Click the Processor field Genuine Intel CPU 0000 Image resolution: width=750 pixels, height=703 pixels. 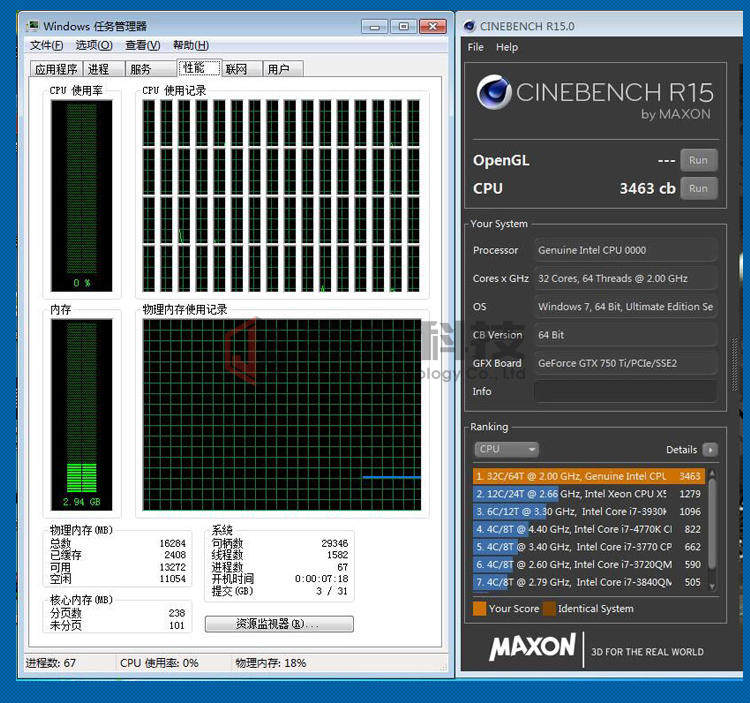point(626,250)
